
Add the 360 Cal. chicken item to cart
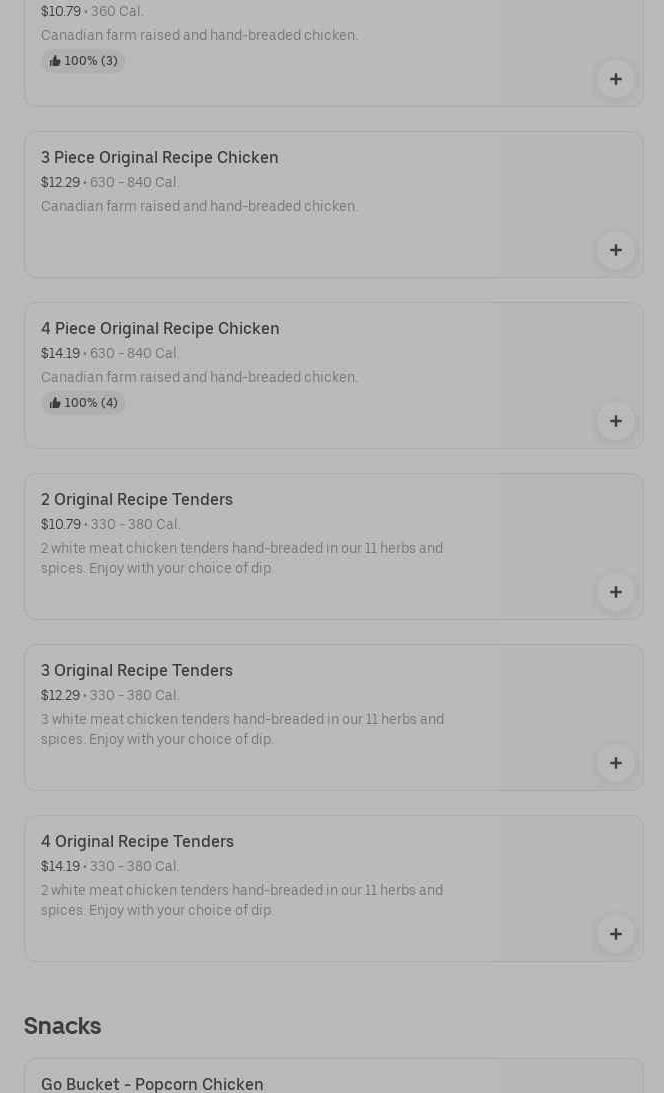pos(615,79)
